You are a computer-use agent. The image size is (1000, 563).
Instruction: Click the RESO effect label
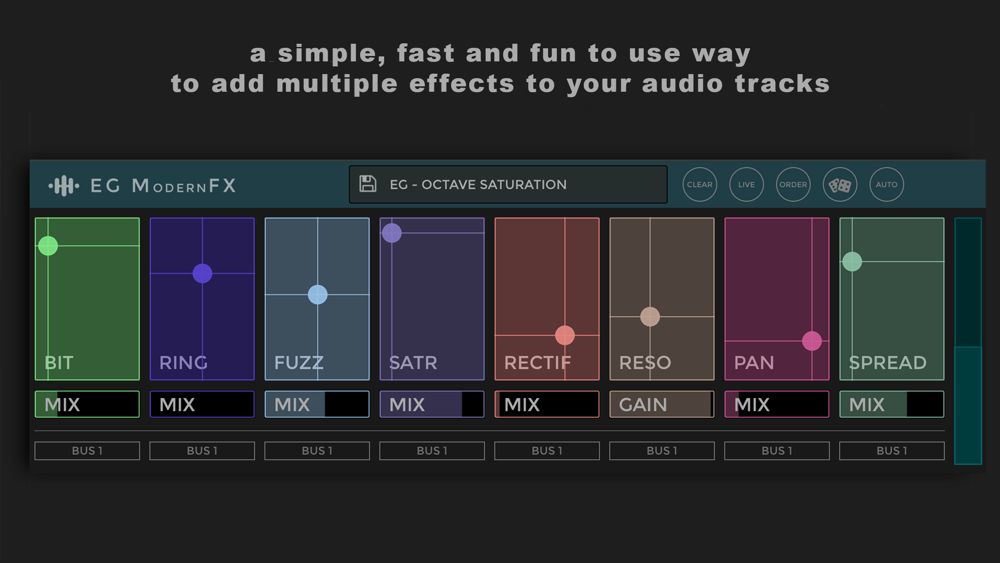click(x=645, y=363)
